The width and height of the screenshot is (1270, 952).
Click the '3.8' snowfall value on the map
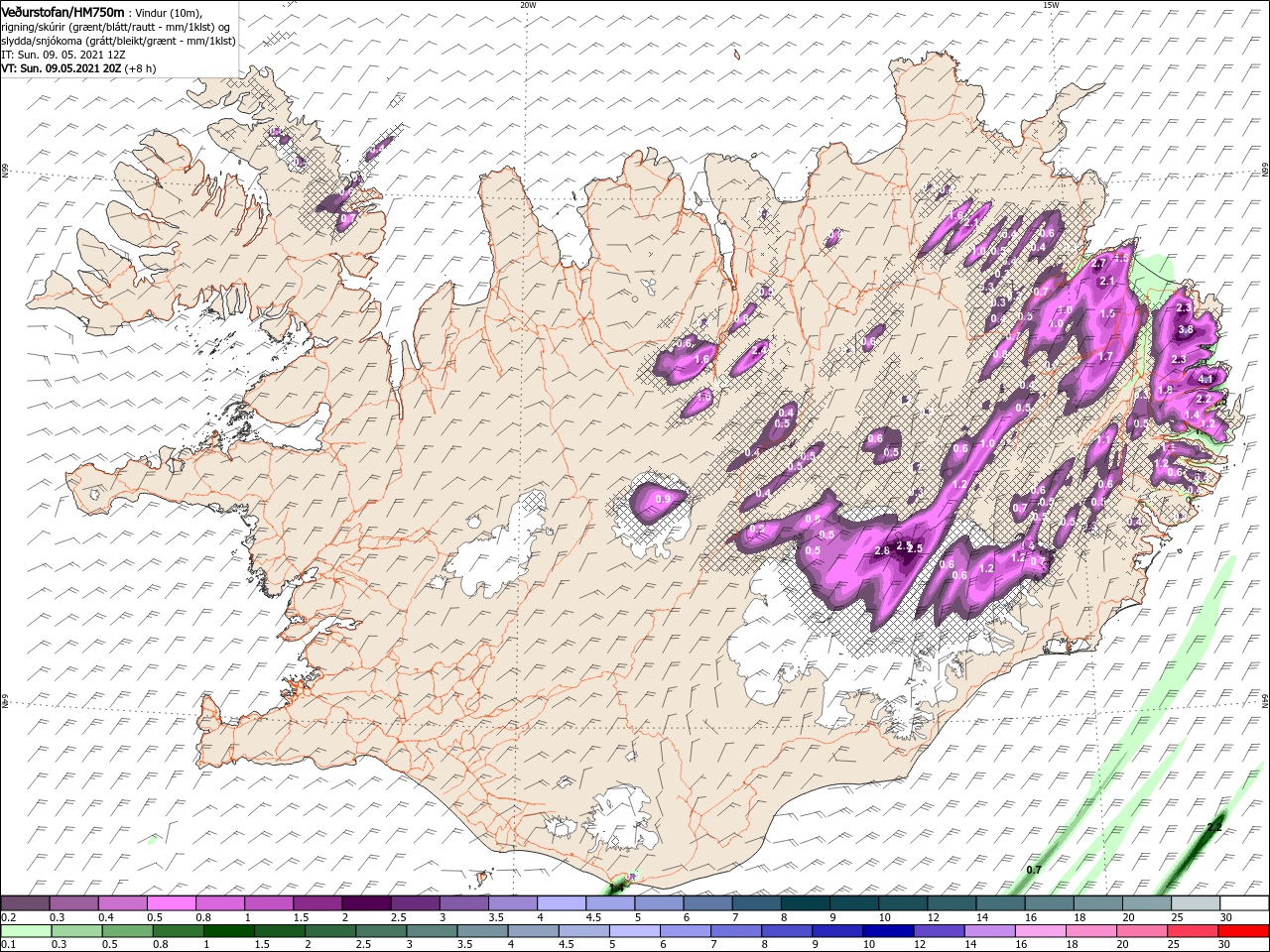pos(1185,330)
